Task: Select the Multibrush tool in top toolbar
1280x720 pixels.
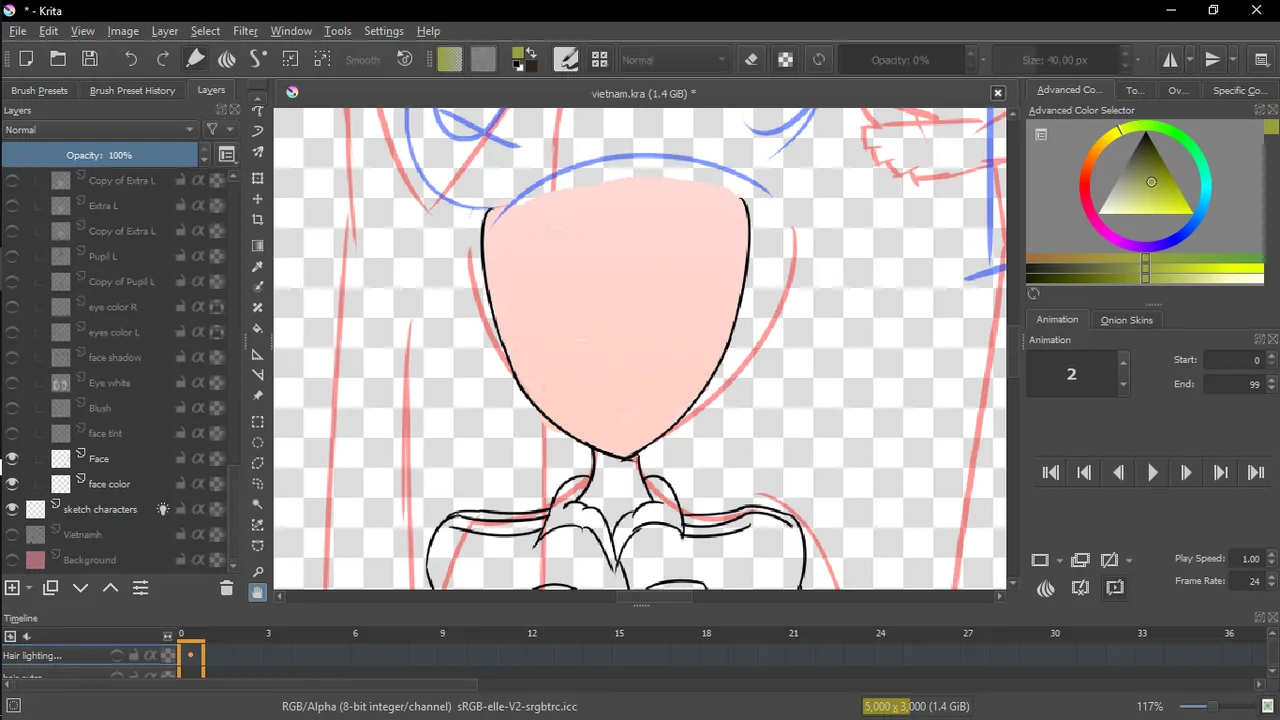Action: click(x=227, y=59)
